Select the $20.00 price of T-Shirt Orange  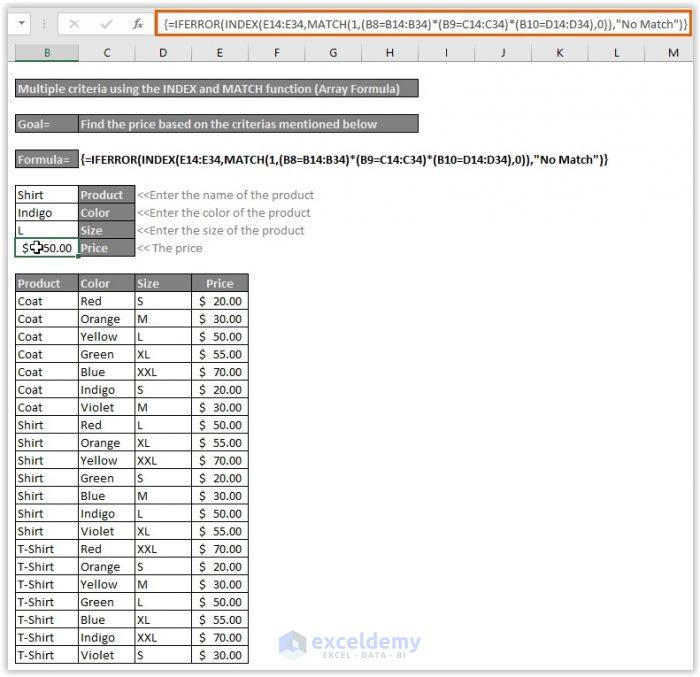click(220, 566)
